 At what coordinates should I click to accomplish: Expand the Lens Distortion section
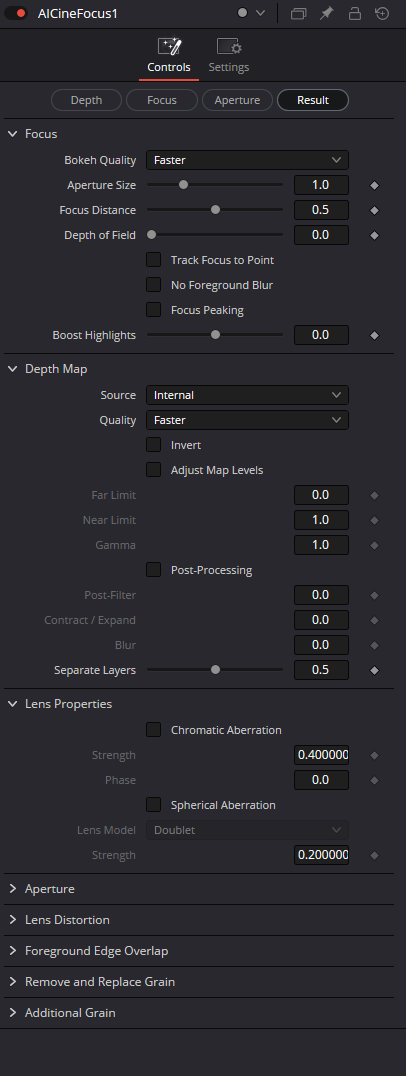pos(12,920)
